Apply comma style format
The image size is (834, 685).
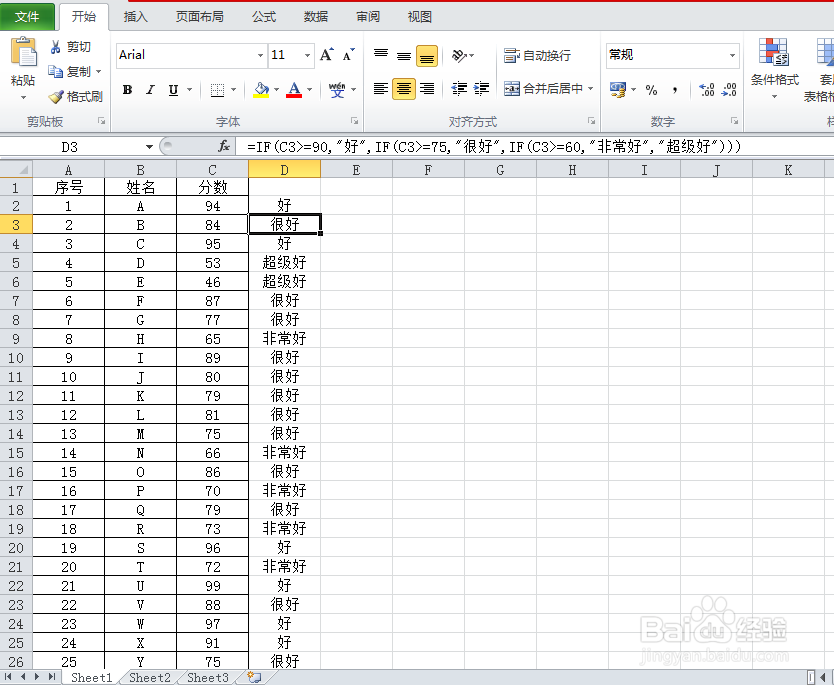coord(674,90)
